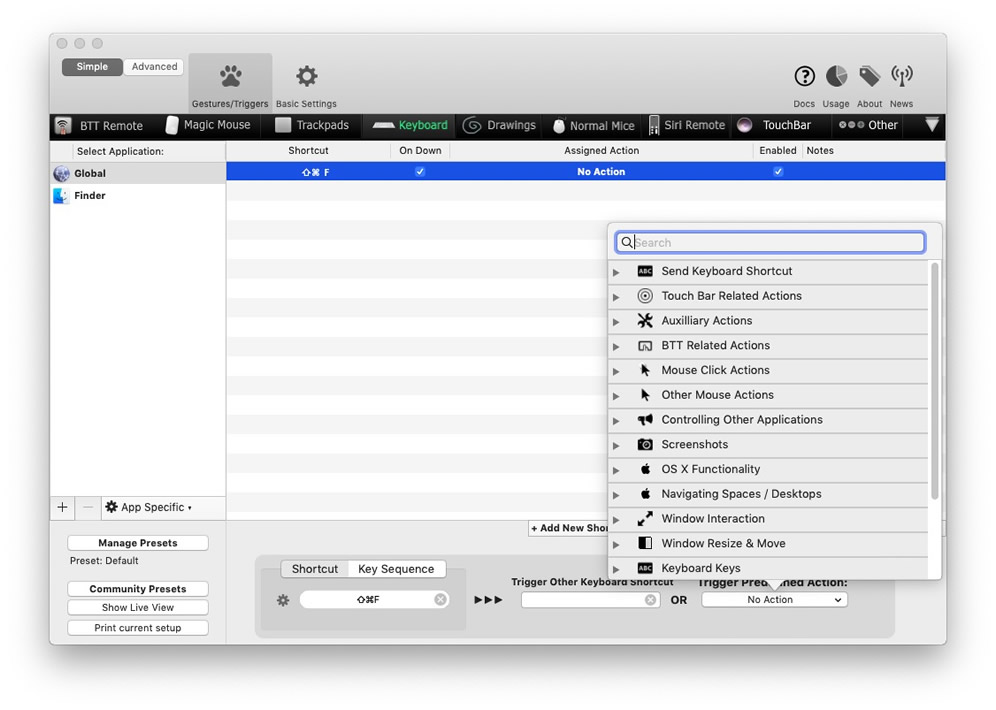This screenshot has height=710, width=996.
Task: Click Print current setup button
Action: (x=138, y=628)
